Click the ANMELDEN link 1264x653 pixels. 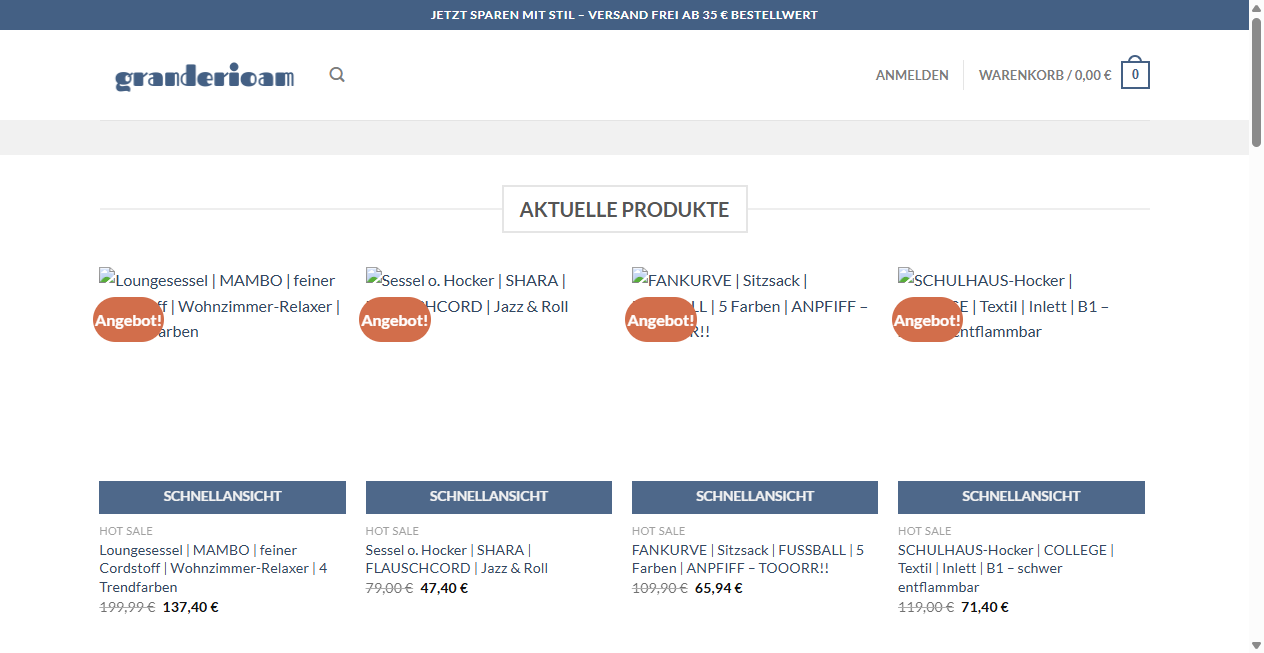point(912,74)
